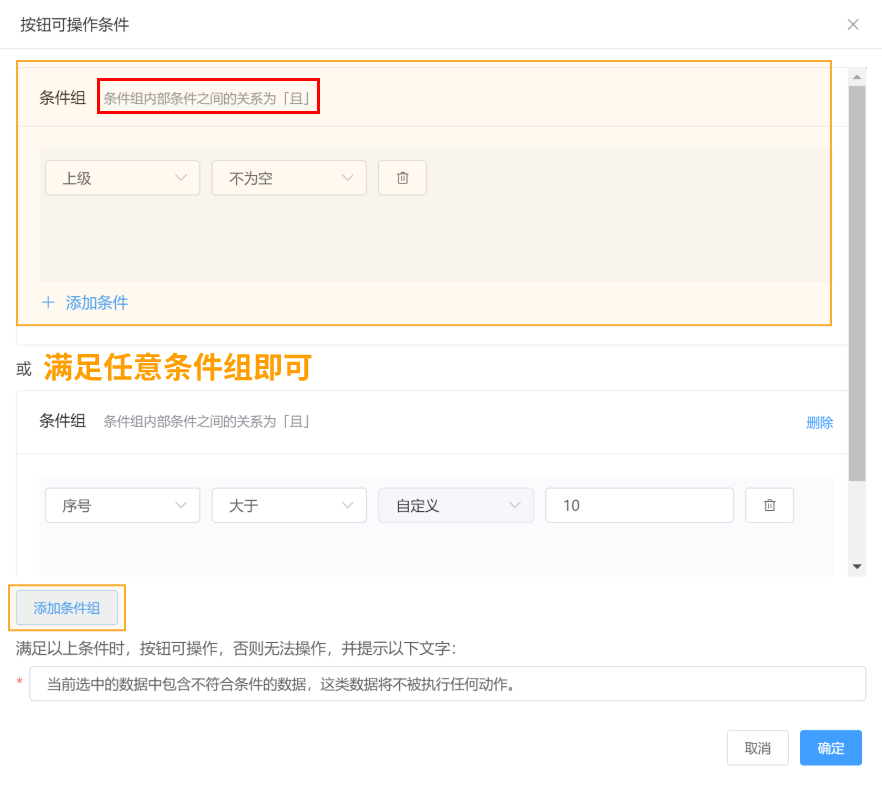This screenshot has height=786, width=882.
Task: Click the value input containing 10
Action: 639,505
